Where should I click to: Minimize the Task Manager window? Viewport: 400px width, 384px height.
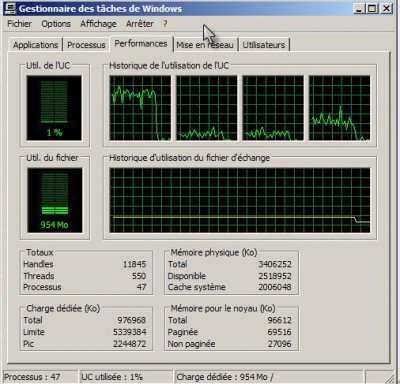(x=359, y=8)
